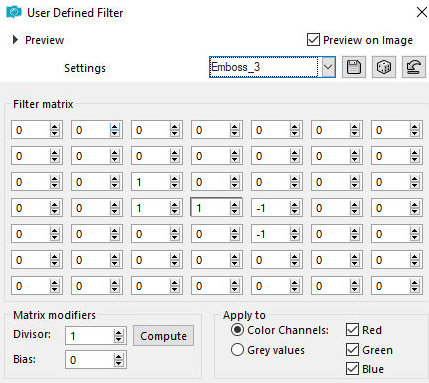Image resolution: width=429 pixels, height=383 pixels.
Task: Click spinner of row three cell containing 1
Action: (175, 182)
